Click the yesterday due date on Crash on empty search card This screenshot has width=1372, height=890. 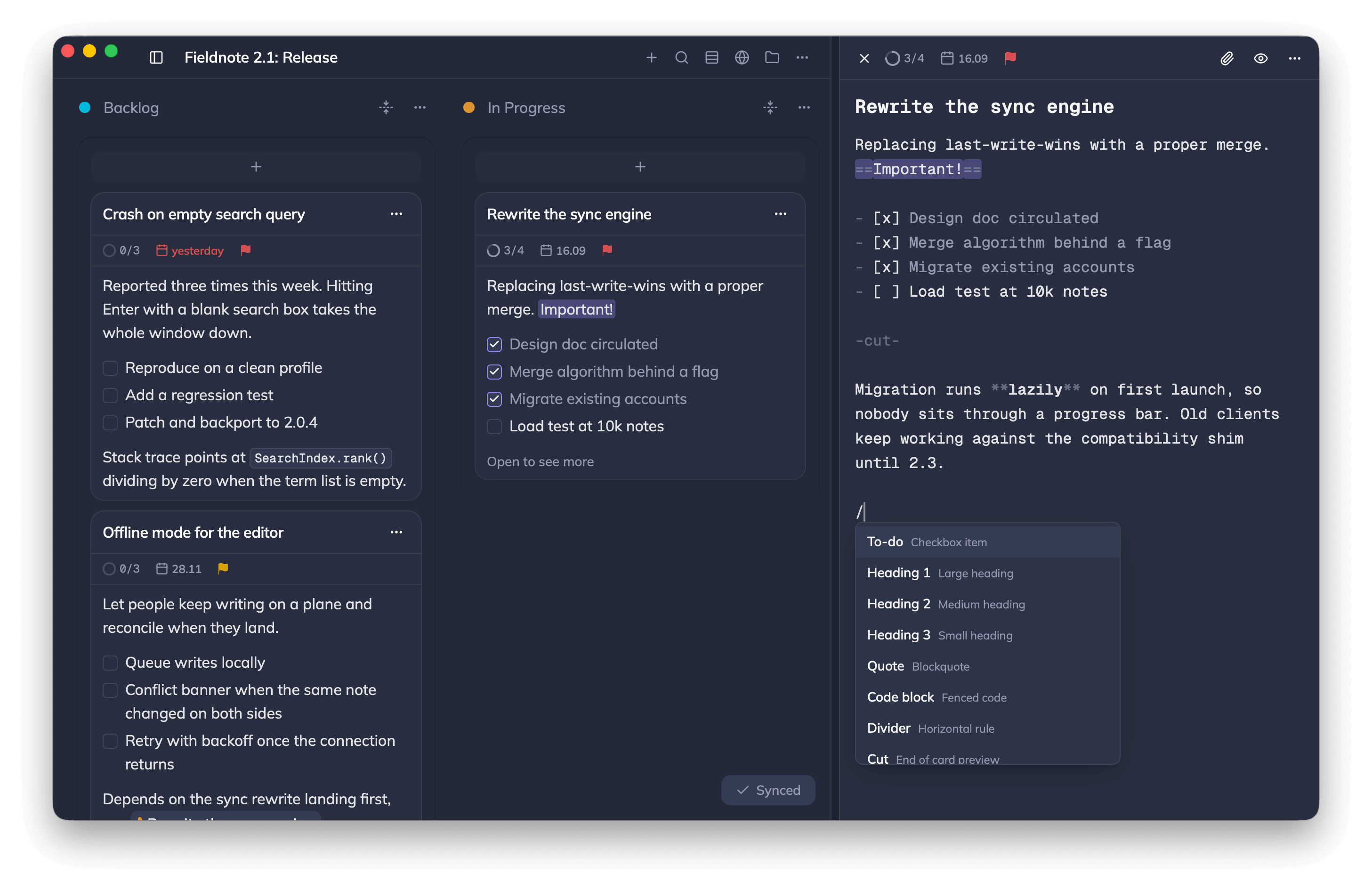(x=190, y=251)
